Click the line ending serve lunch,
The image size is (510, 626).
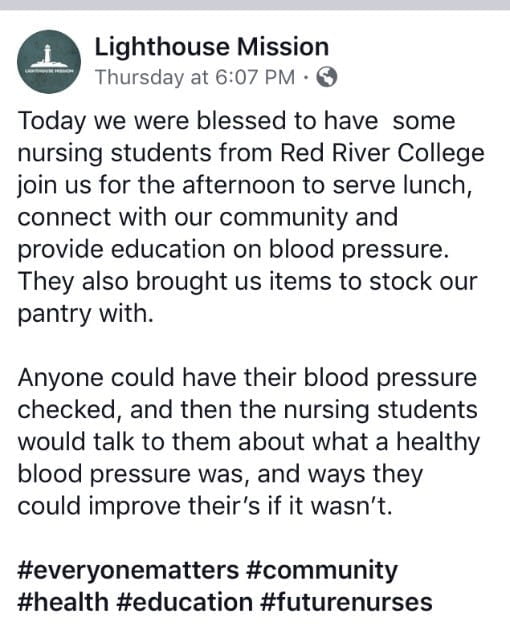coord(245,186)
